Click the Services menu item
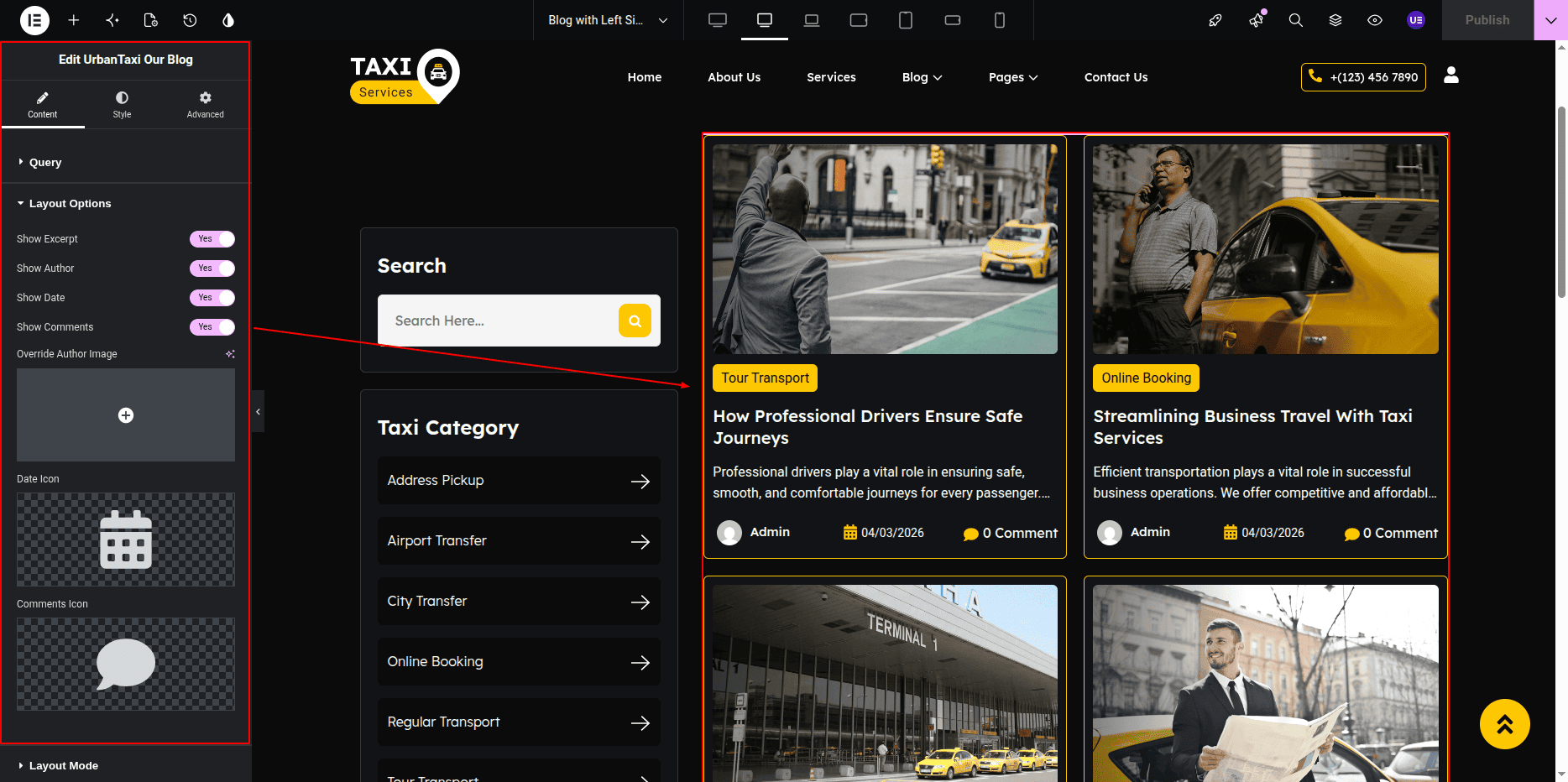This screenshot has width=1568, height=782. pyautogui.click(x=831, y=77)
